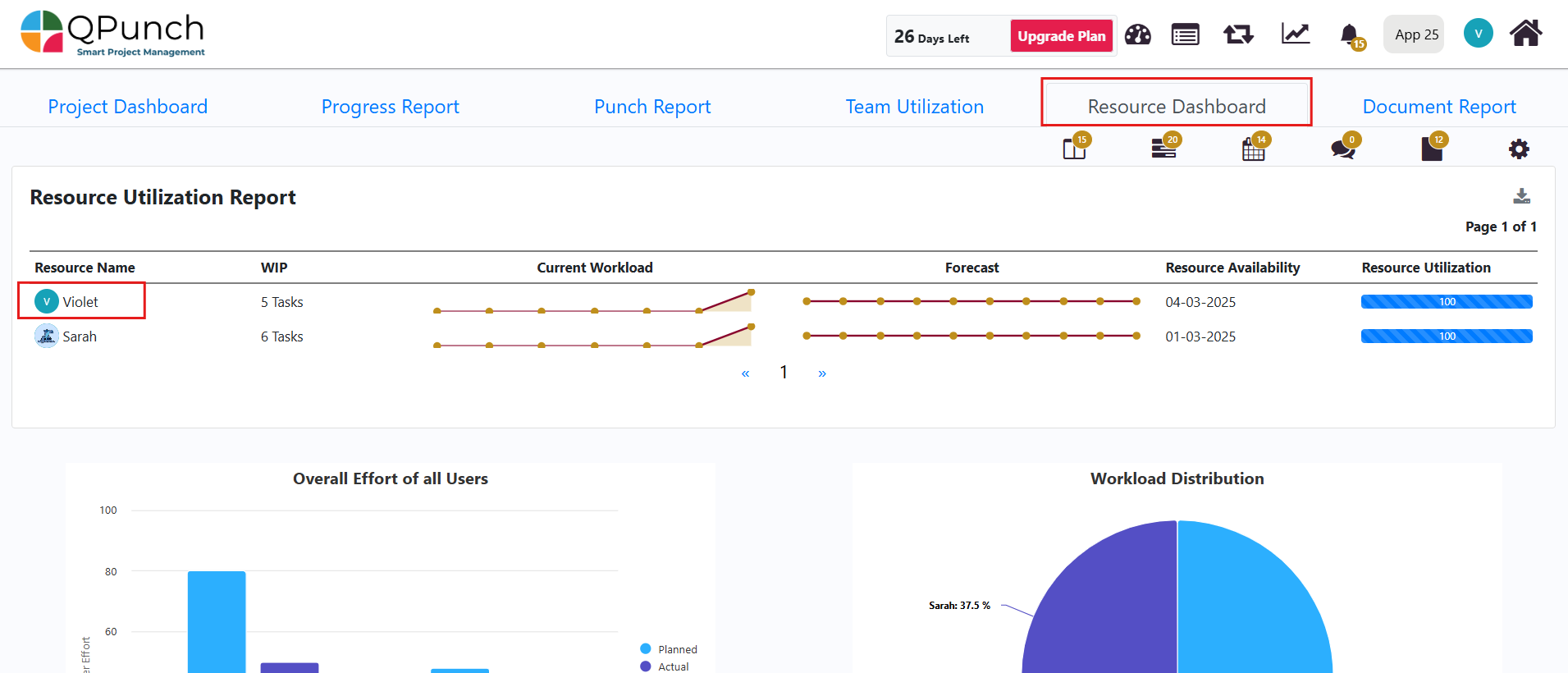Screen dimensions: 1568x673
Task: Click the 'Sarah: 37.5 %' pie label
Action: (959, 606)
